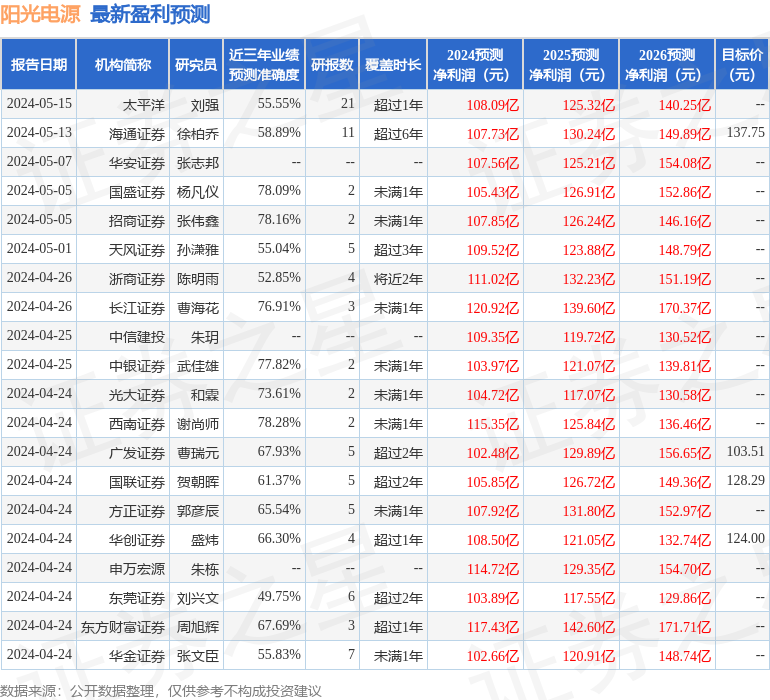
Task: Click the 近三年业绩预测准确度 header
Action: click(264, 64)
